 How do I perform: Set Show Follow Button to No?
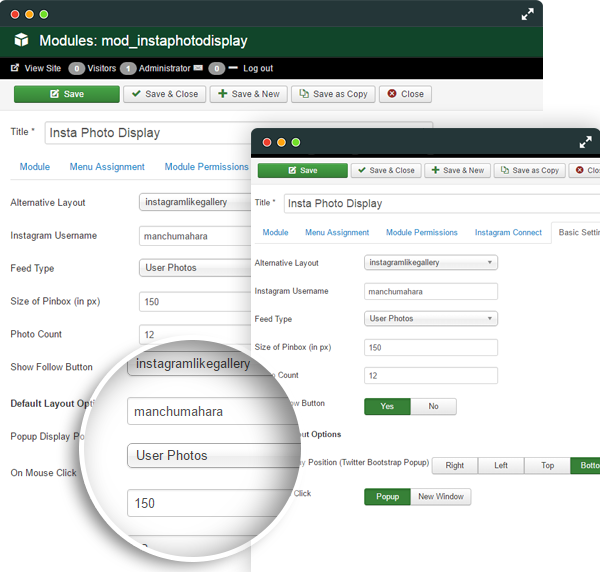click(433, 406)
